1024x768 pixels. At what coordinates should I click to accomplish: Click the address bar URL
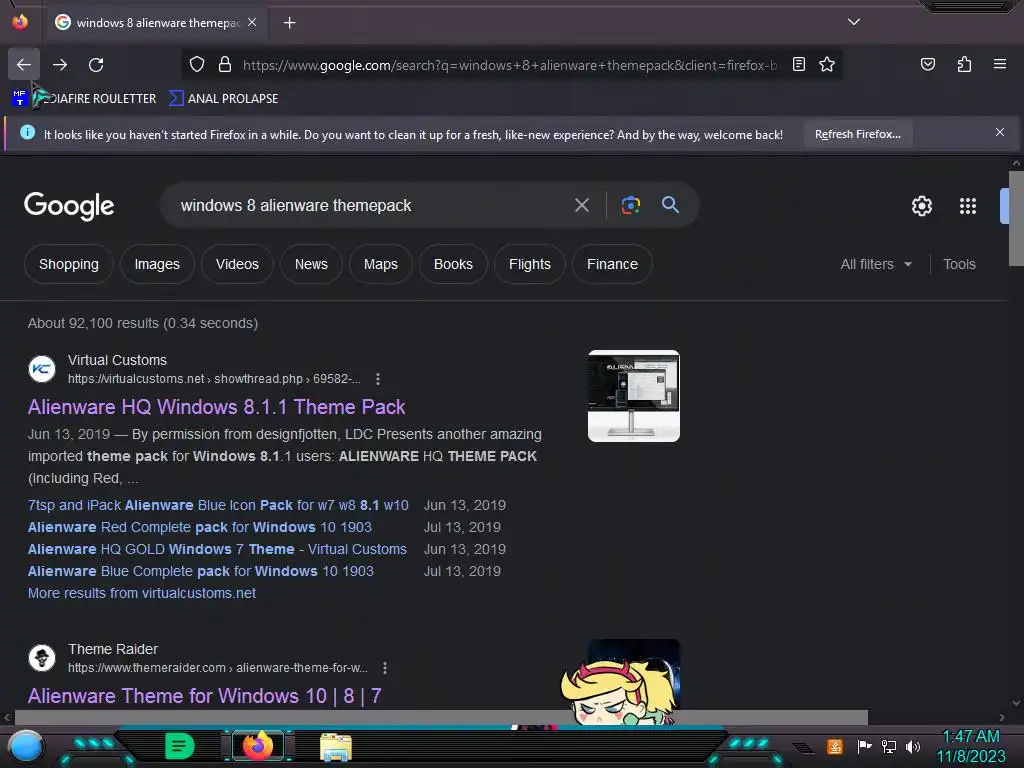pyautogui.click(x=509, y=65)
